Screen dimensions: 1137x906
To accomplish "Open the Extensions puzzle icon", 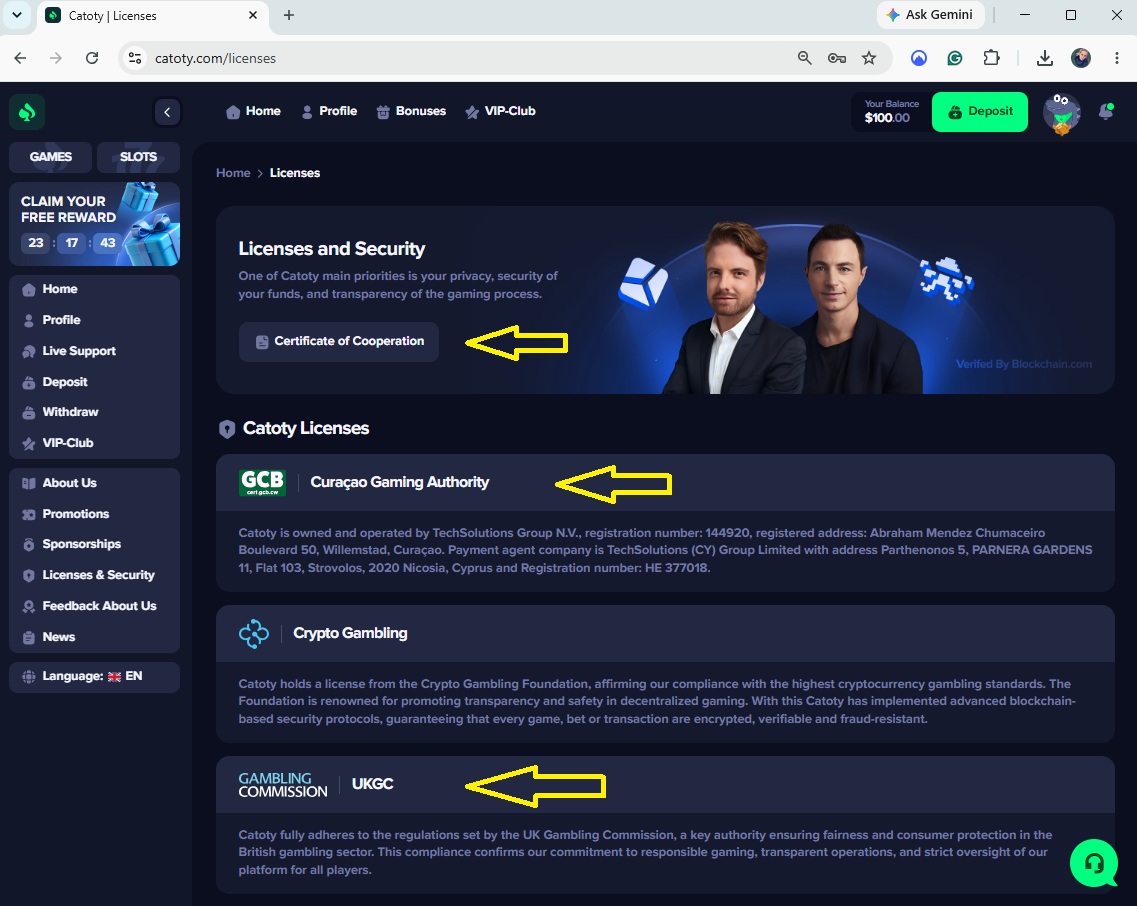I will pos(991,58).
